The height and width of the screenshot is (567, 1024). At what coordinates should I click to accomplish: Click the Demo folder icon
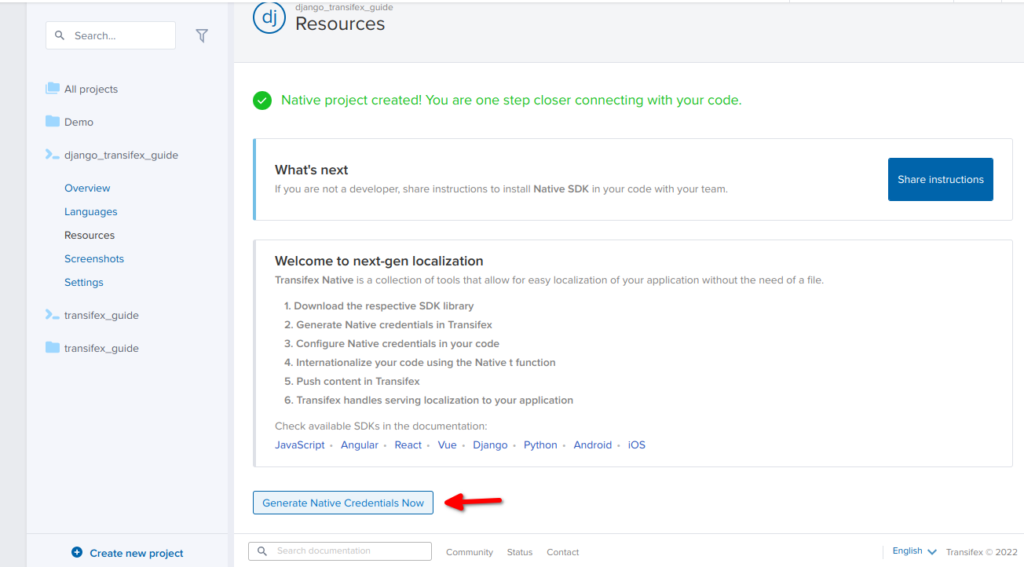pyautogui.click(x=52, y=121)
